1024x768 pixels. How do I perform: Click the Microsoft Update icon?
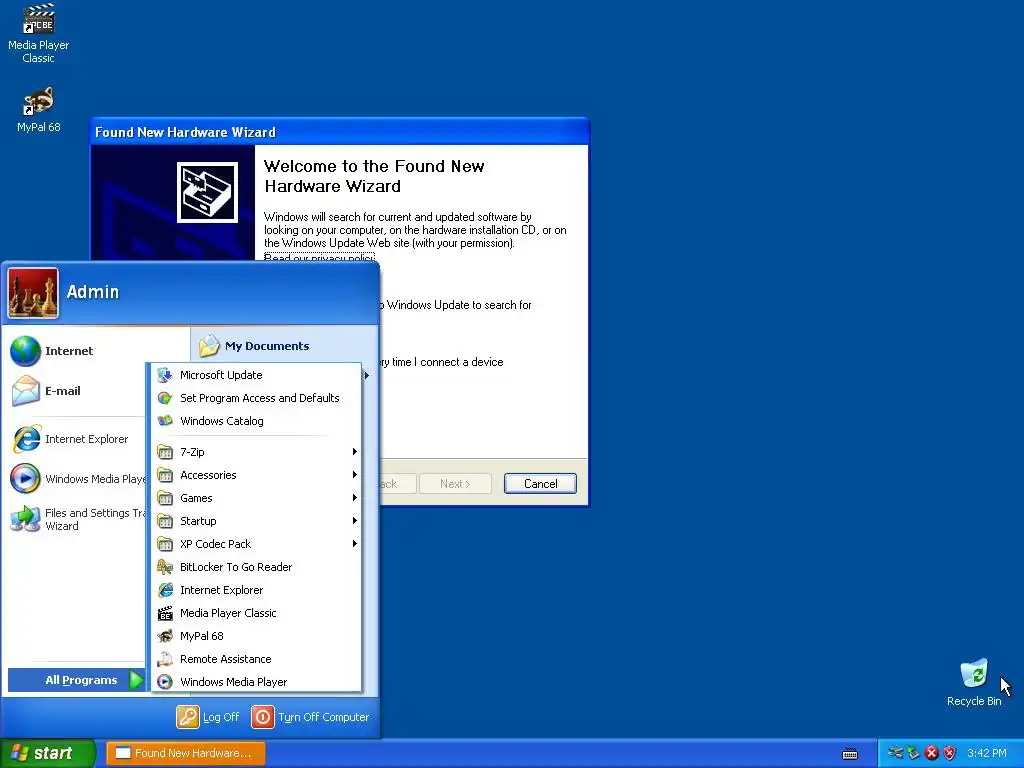[x=165, y=375]
